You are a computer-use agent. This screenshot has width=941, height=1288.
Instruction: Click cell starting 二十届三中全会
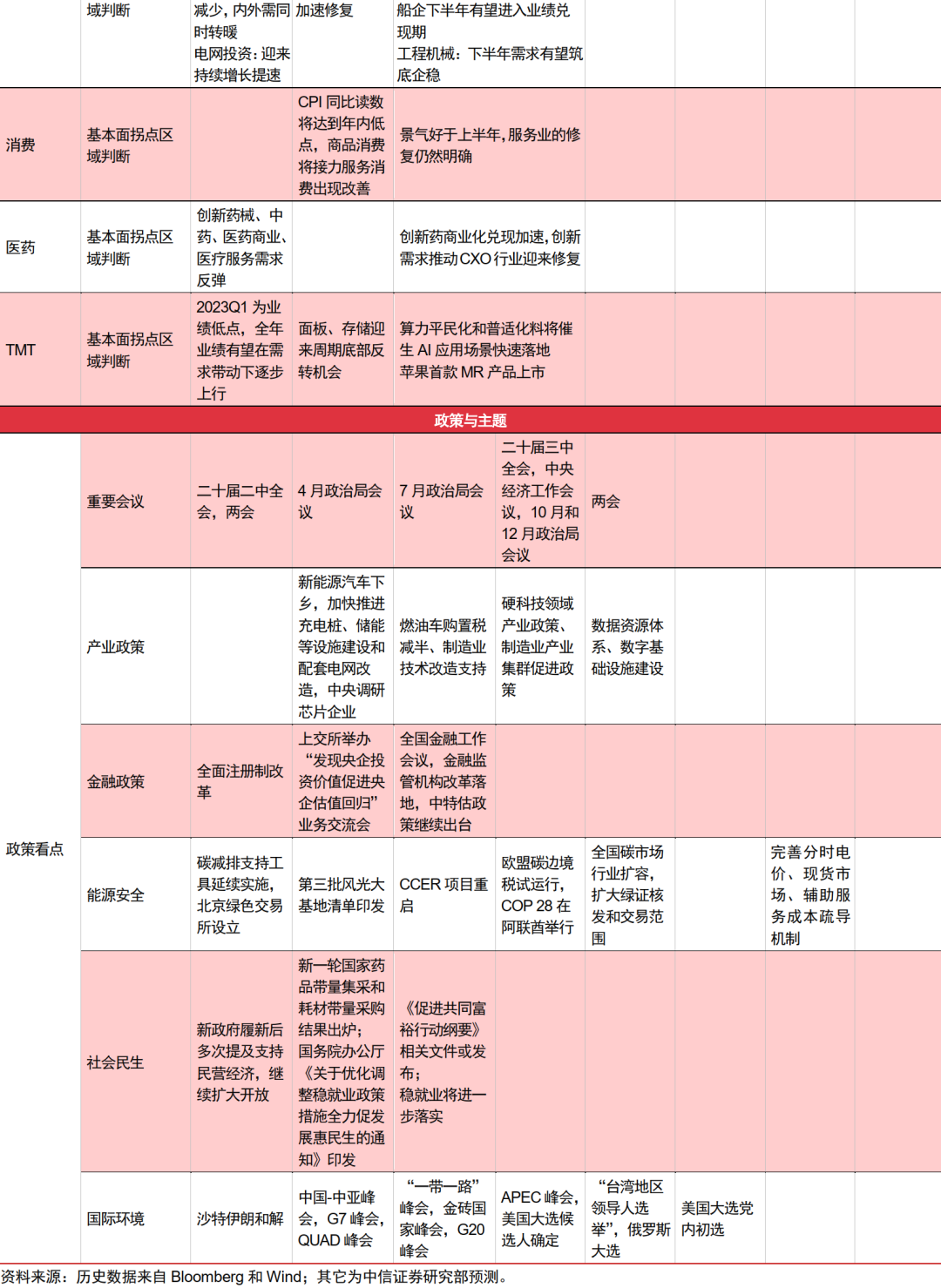[x=540, y=501]
